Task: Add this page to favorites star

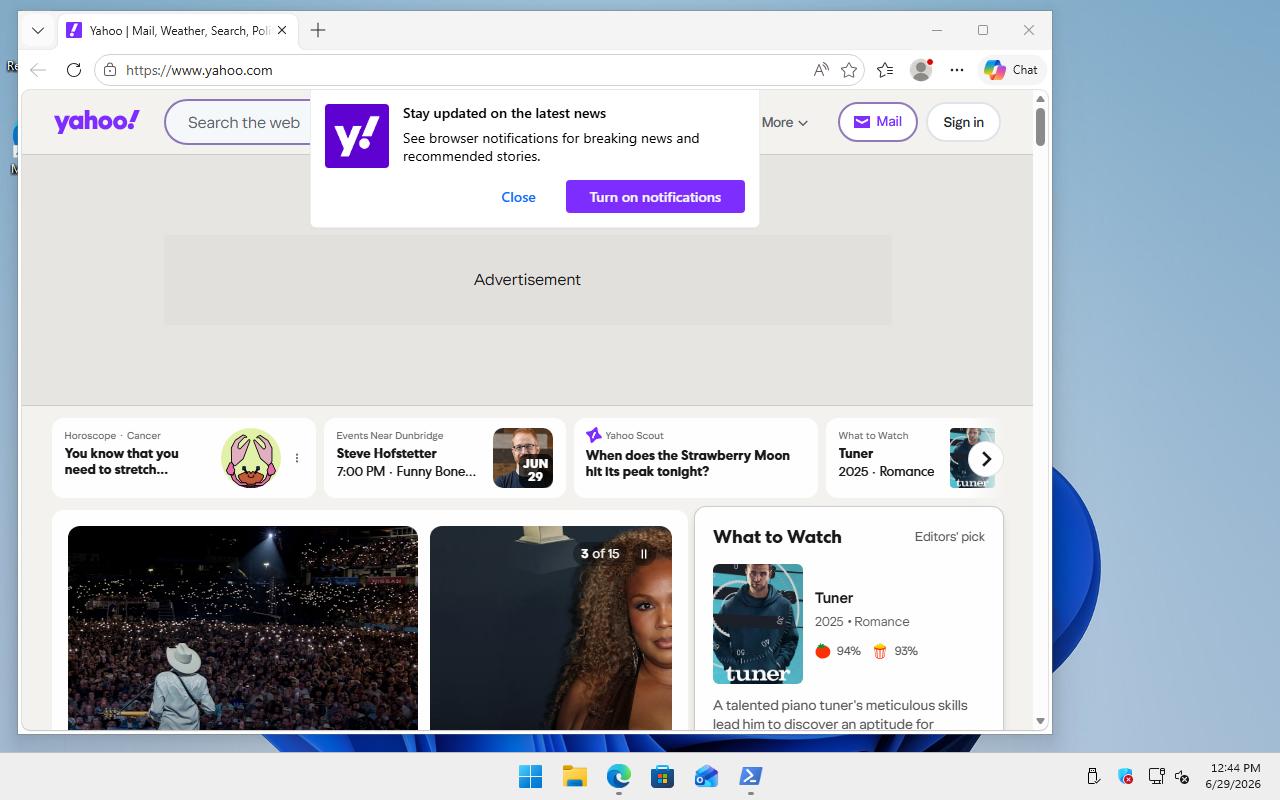Action: pyautogui.click(x=849, y=70)
